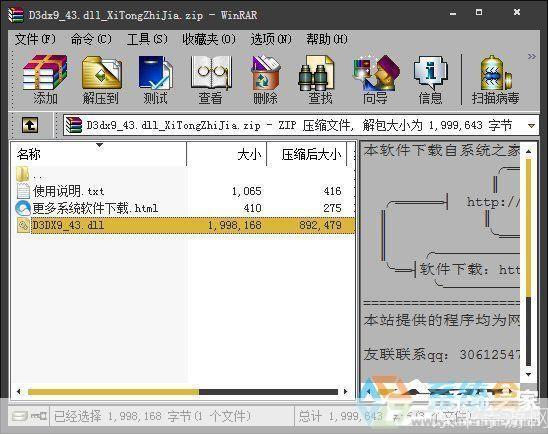Viewport: 548px width, 434px height.
Task: Click the D3DX9_43.dll file icon
Action: 23,225
